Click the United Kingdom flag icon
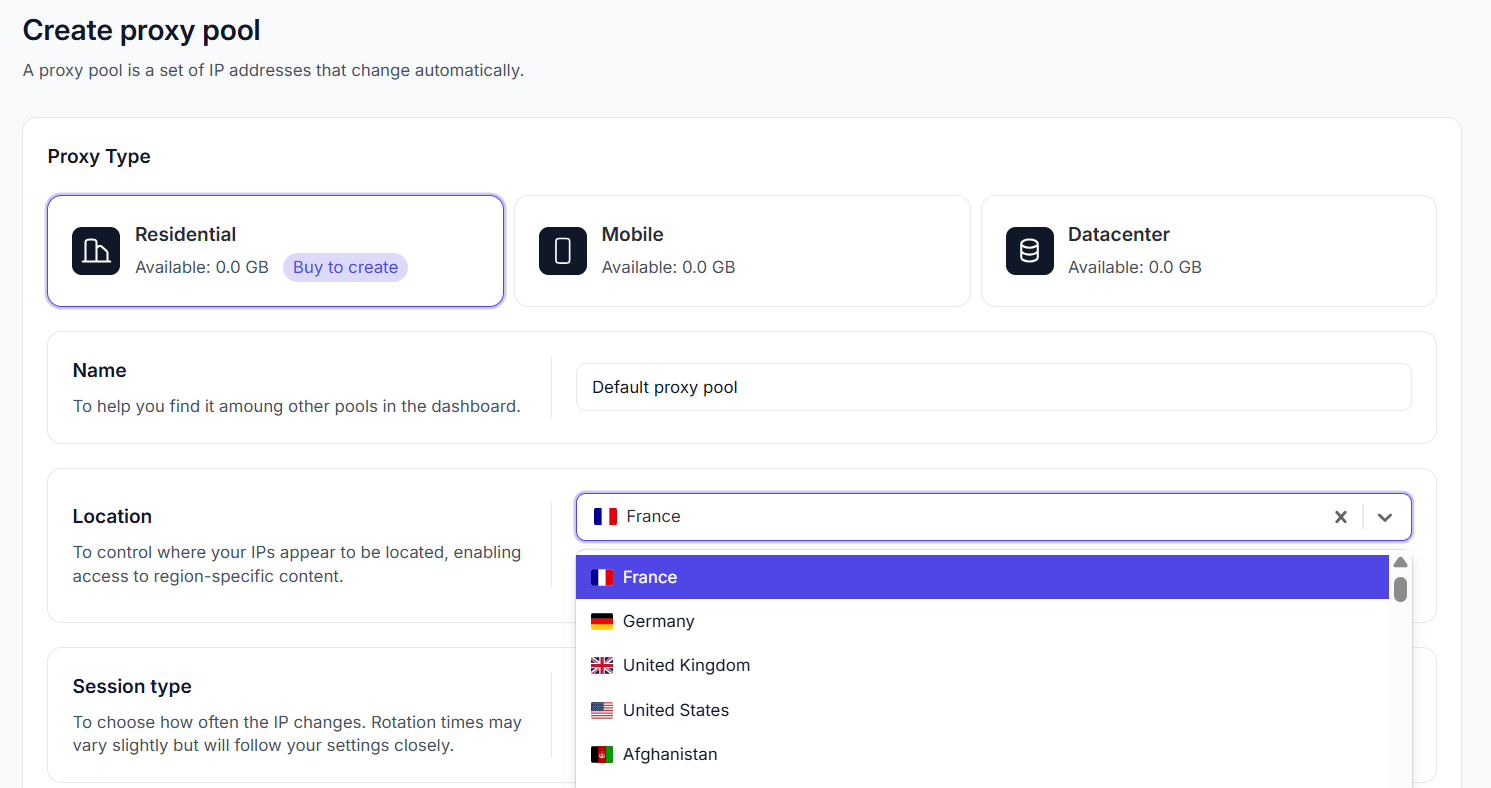1491x788 pixels. 602,666
